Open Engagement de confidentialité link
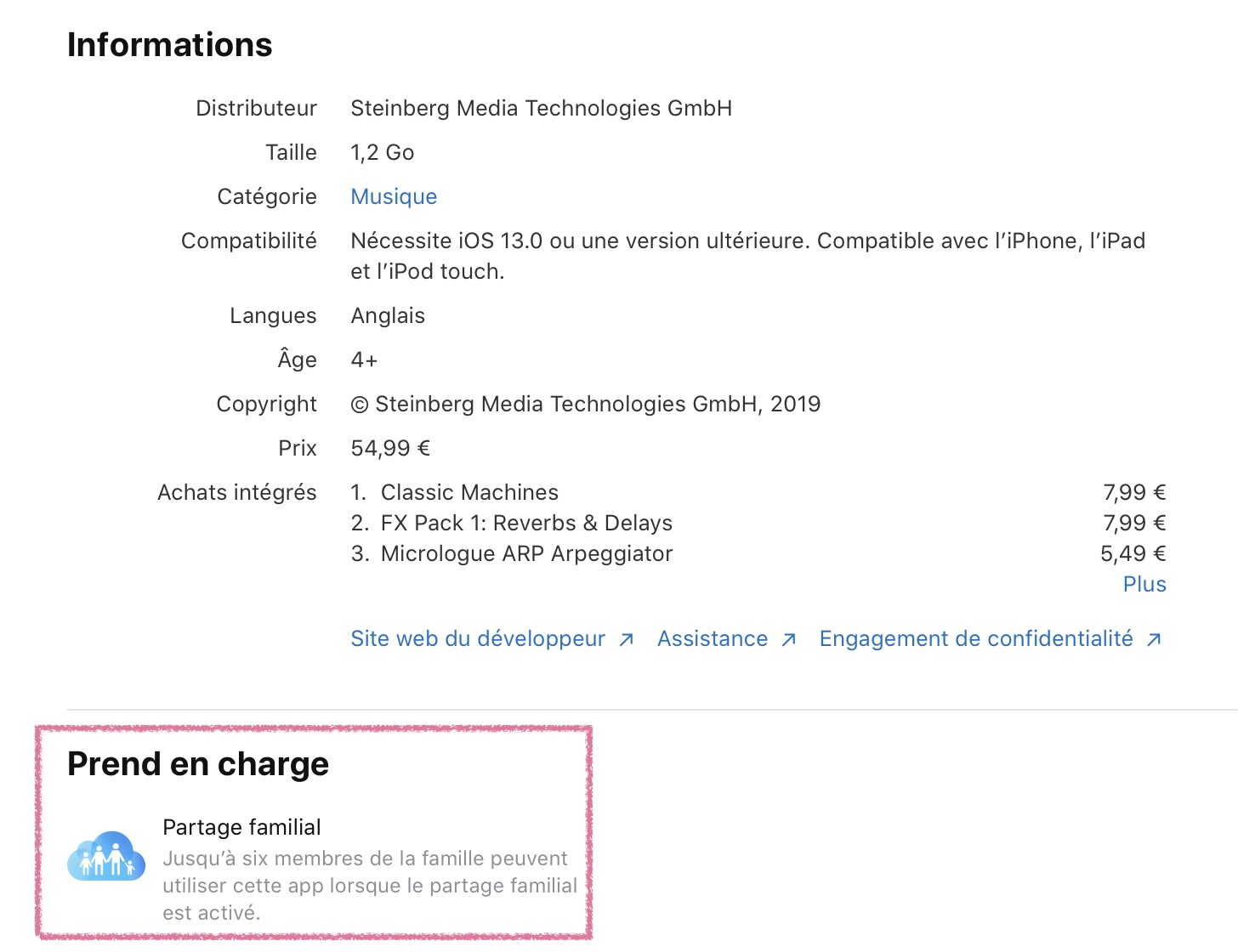Screen dimensions: 1238x952 pos(976,639)
